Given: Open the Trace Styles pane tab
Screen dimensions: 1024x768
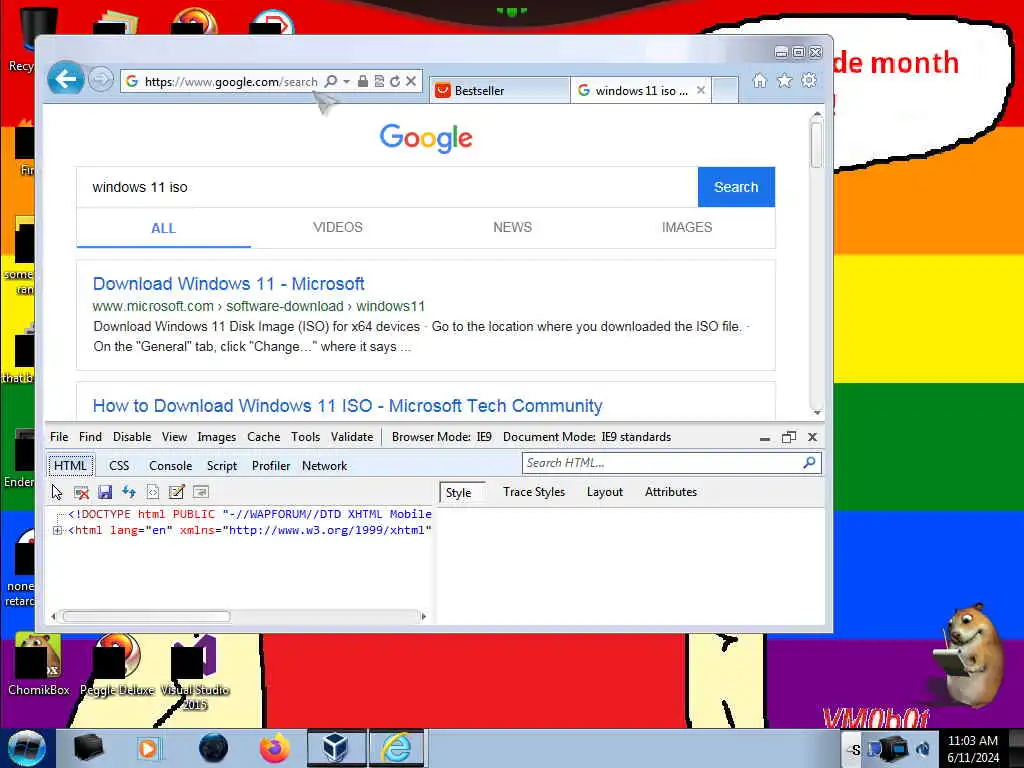Looking at the screenshot, I should pos(534,492).
